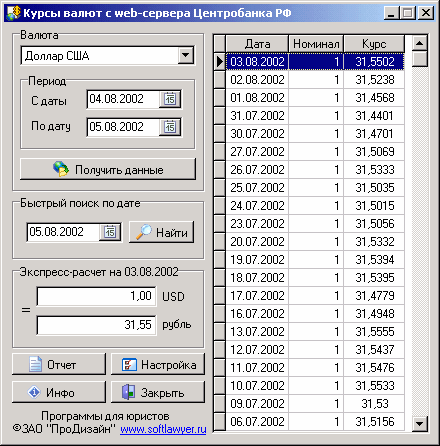
Task: Open the Настройка settings button
Action: pyautogui.click(x=158, y=364)
